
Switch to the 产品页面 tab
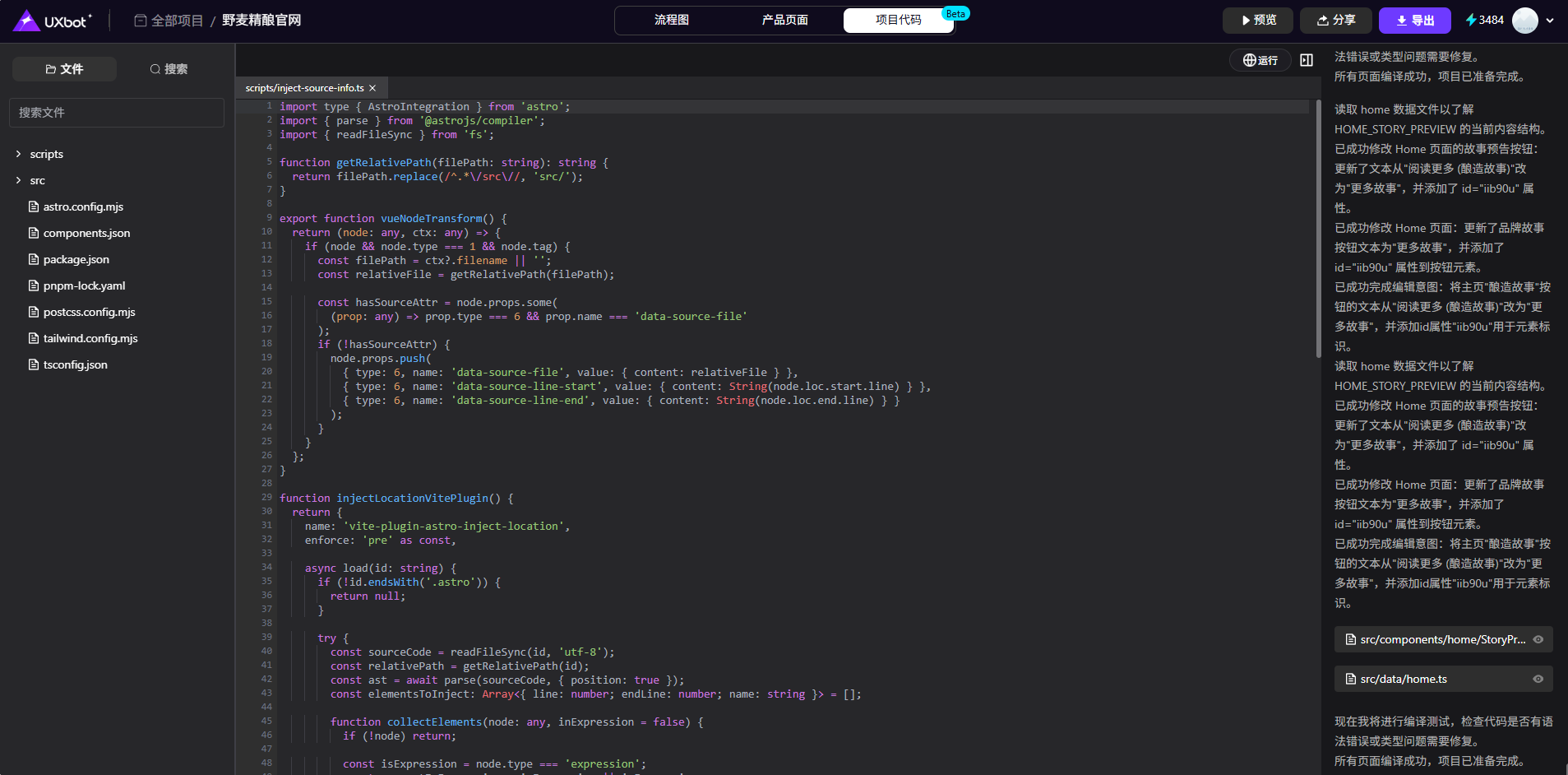click(784, 20)
